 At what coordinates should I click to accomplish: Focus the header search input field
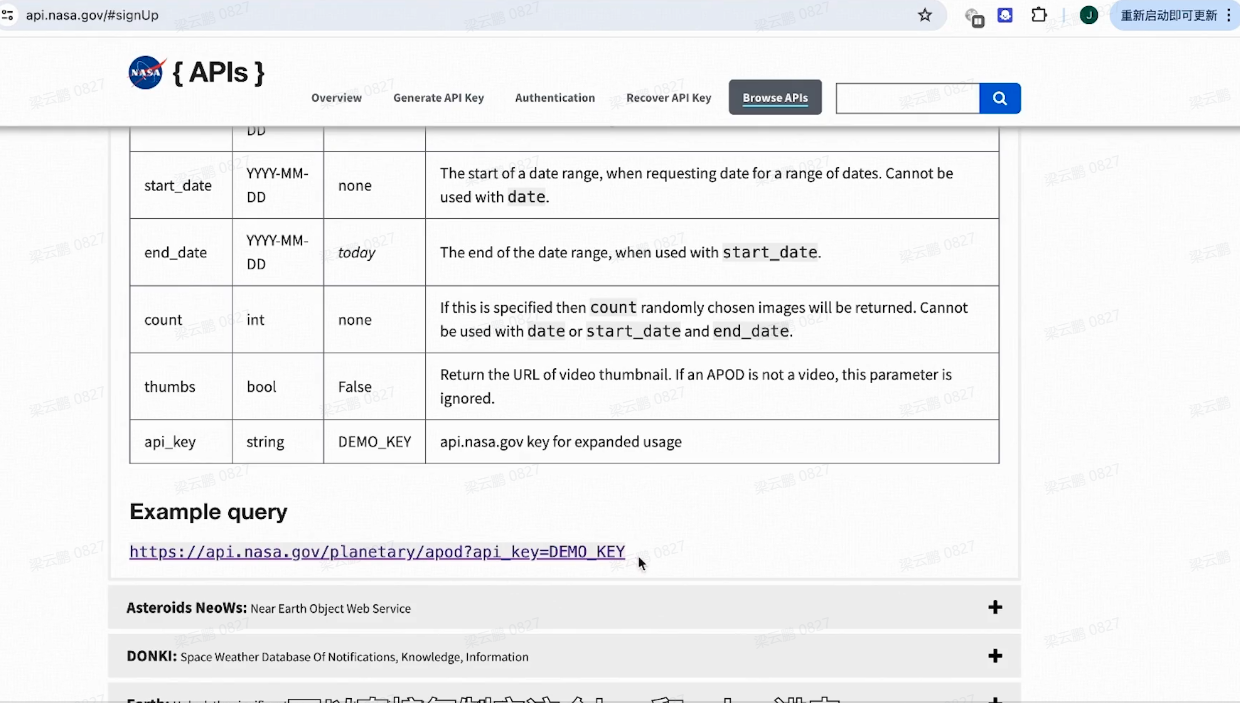point(908,98)
